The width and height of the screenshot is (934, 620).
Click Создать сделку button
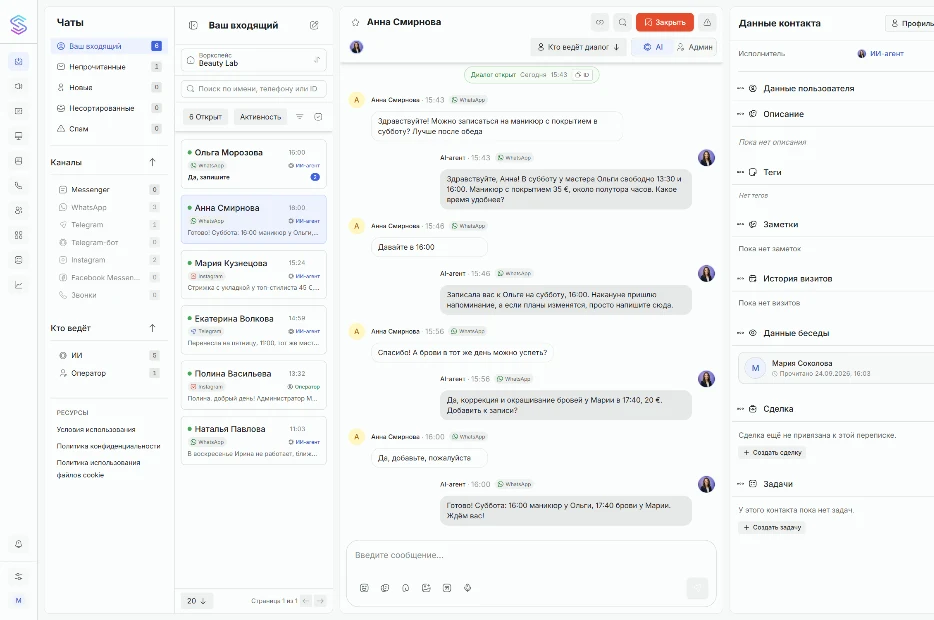coord(772,453)
